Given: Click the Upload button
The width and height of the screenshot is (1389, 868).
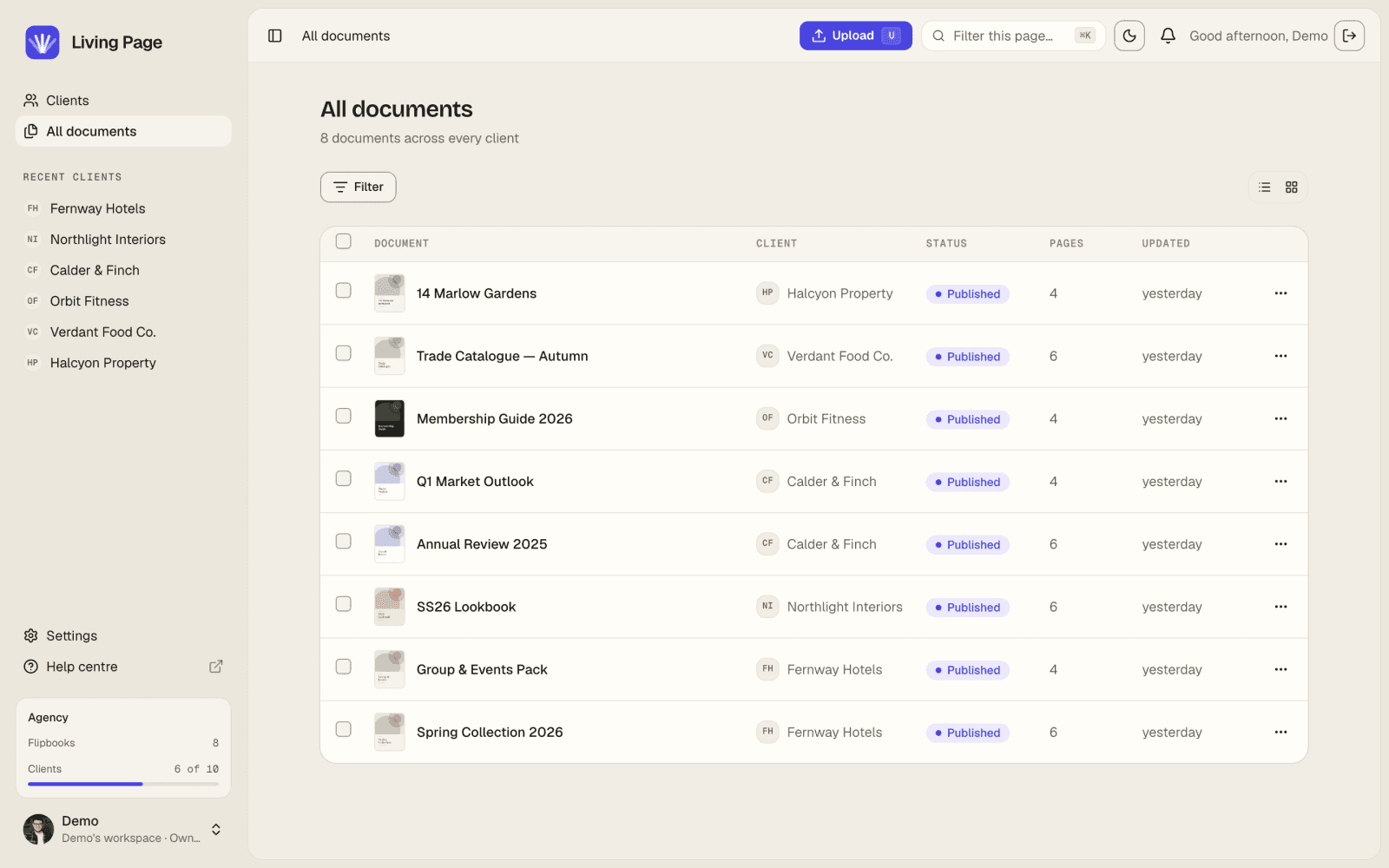Looking at the screenshot, I should pos(855,36).
